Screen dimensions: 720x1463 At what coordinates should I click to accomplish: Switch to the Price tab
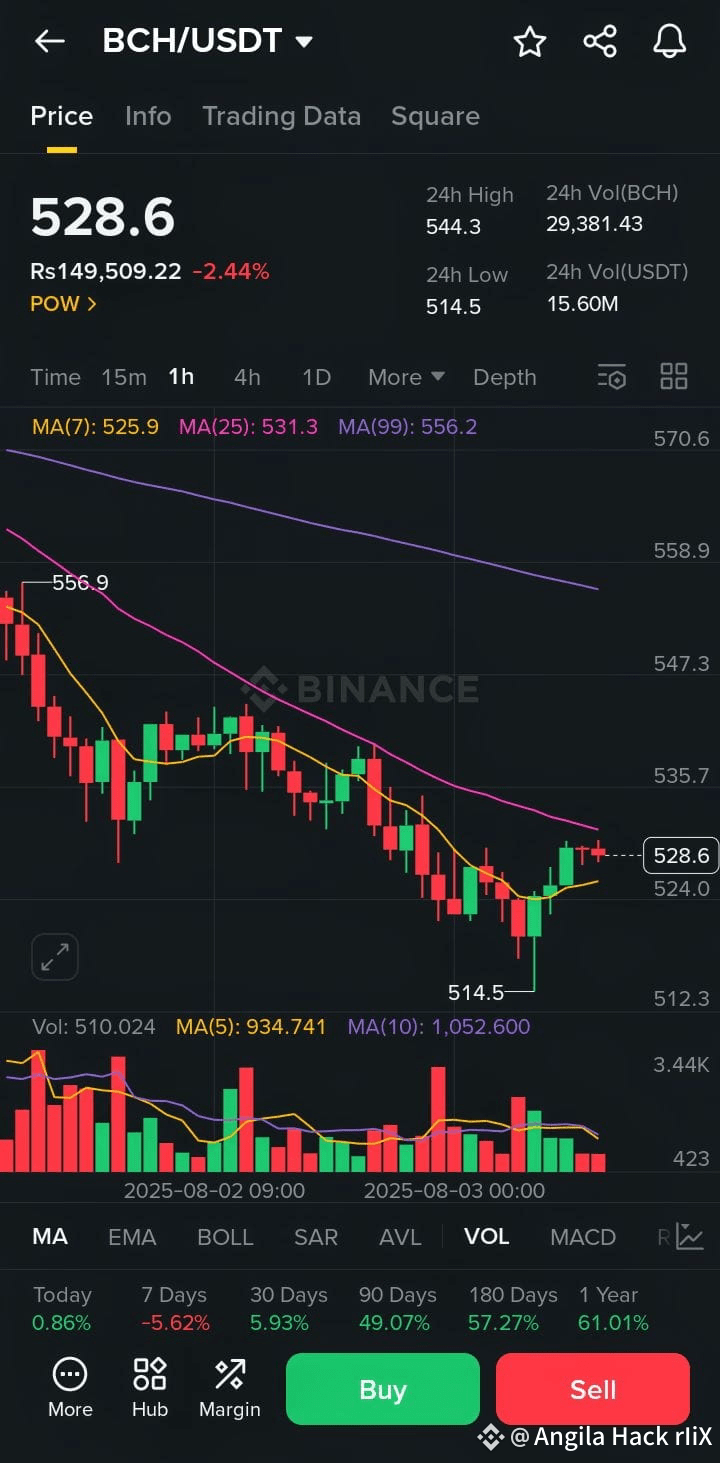61,116
